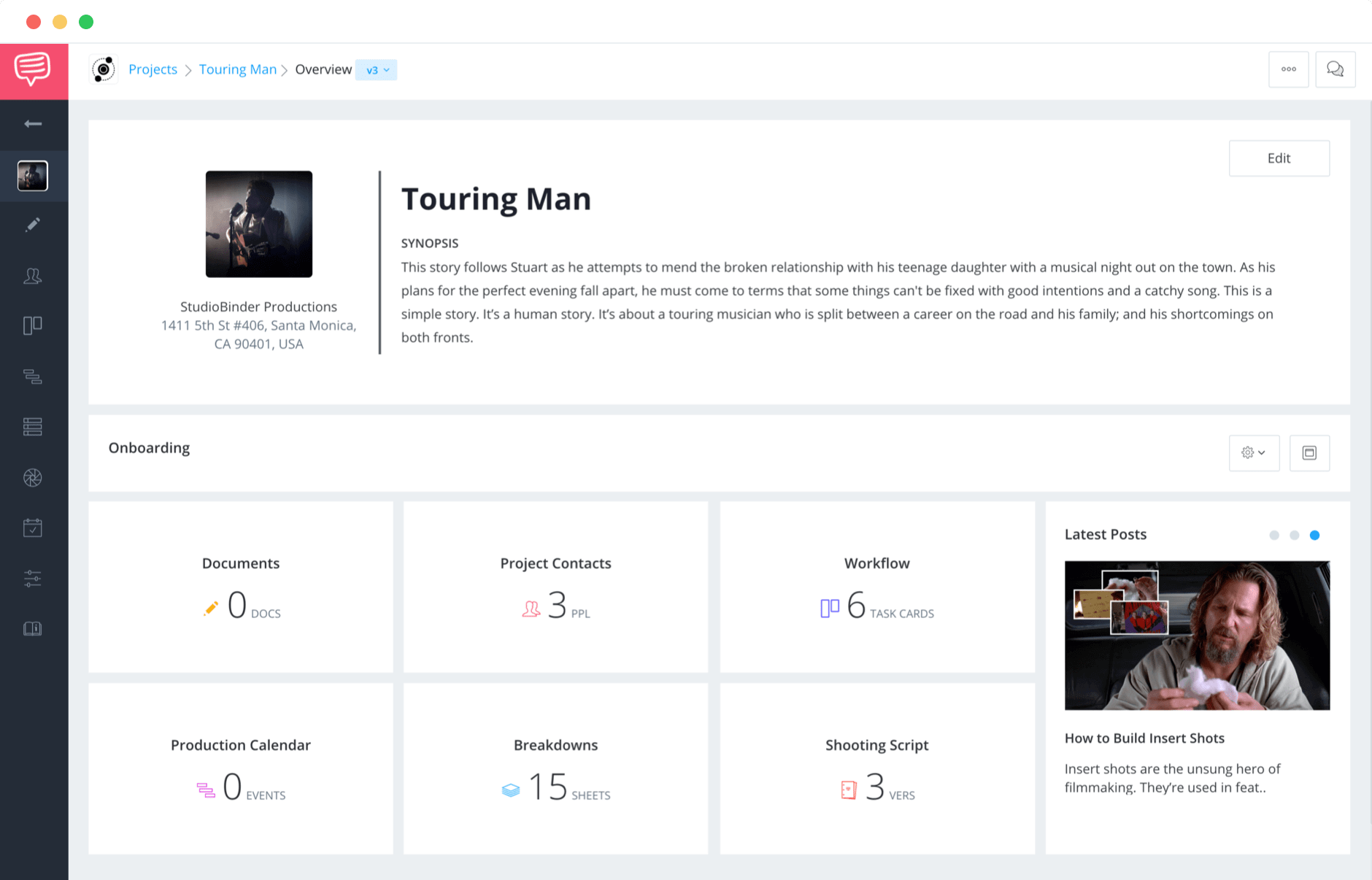
Task: Go to Projects via the breadcrumb
Action: (153, 69)
